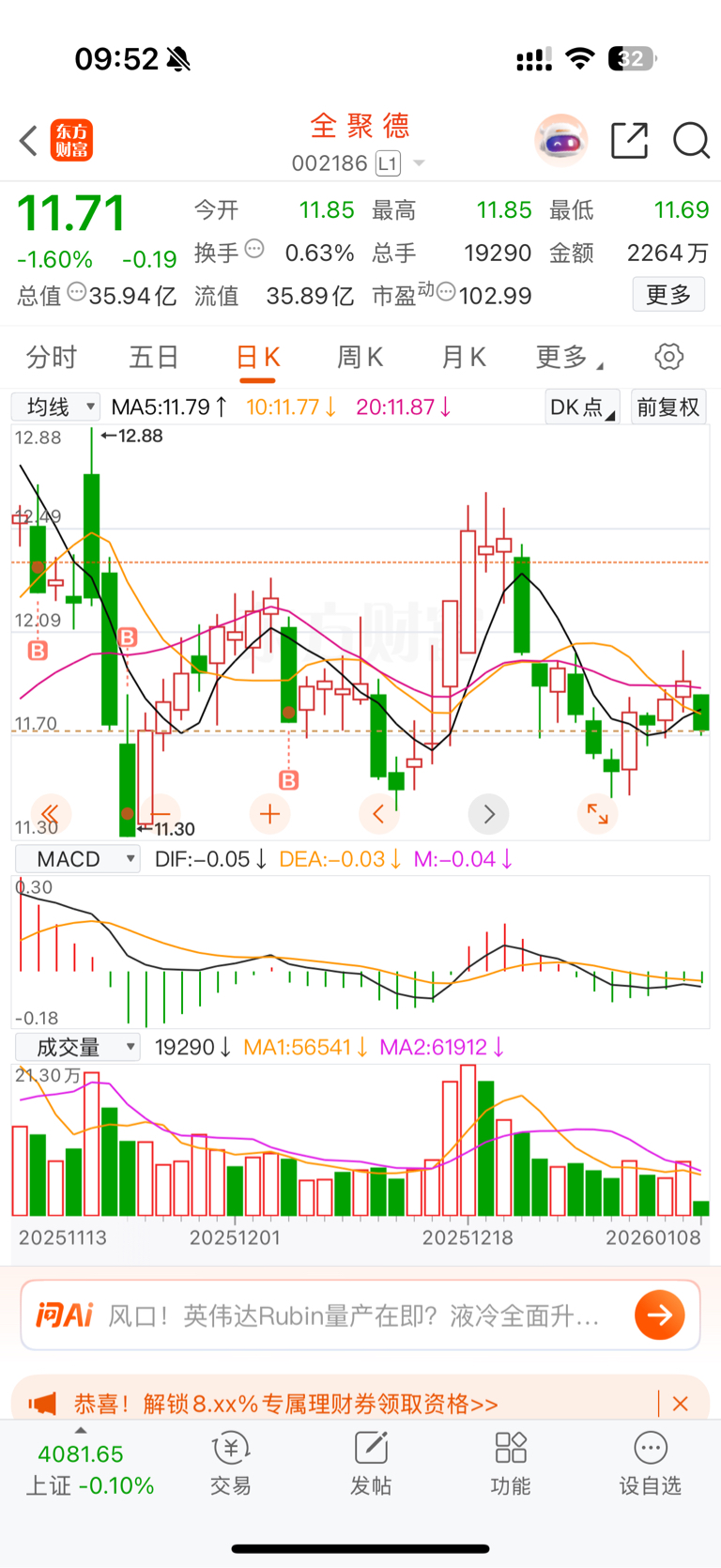This screenshot has width=721, height=1568.
Task: Jump to earliest with double-left arrows
Action: click(51, 813)
